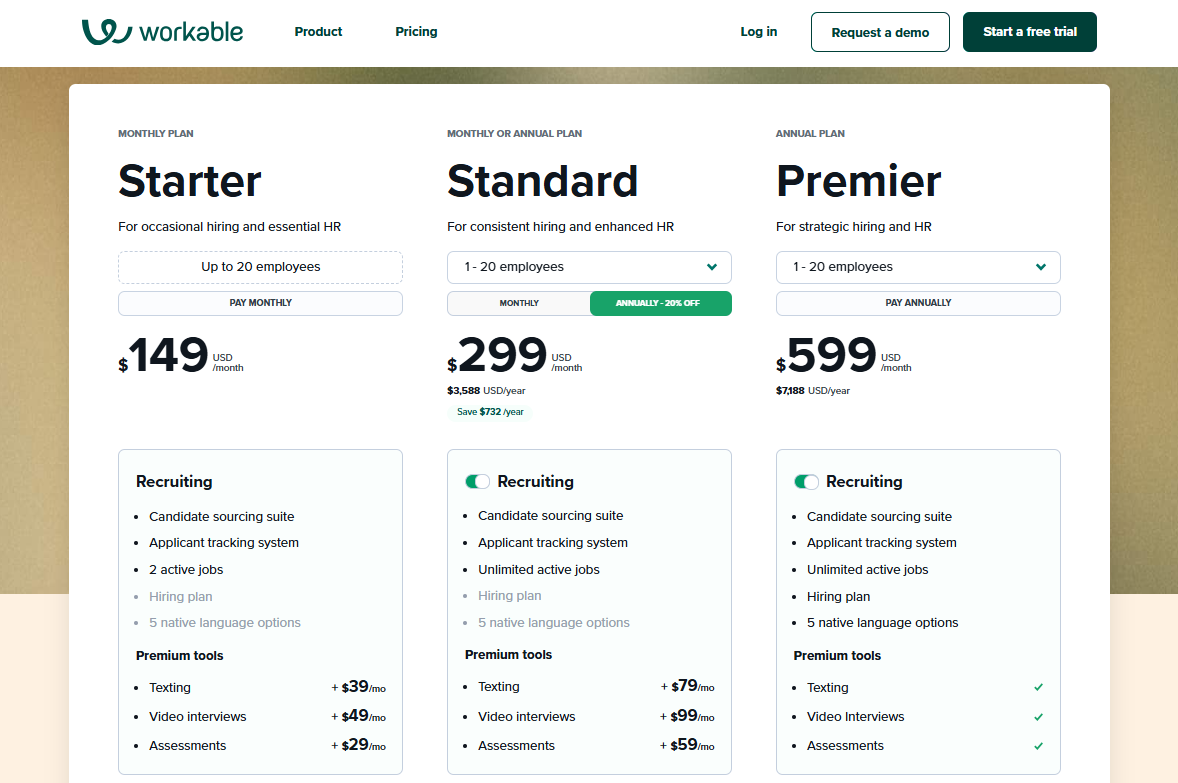Click the Workable logo icon

[106, 32]
